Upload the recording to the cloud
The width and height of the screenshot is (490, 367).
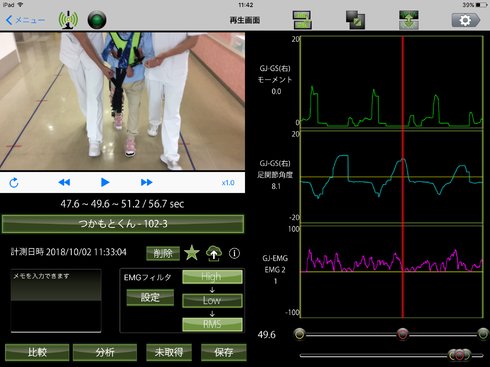click(214, 253)
